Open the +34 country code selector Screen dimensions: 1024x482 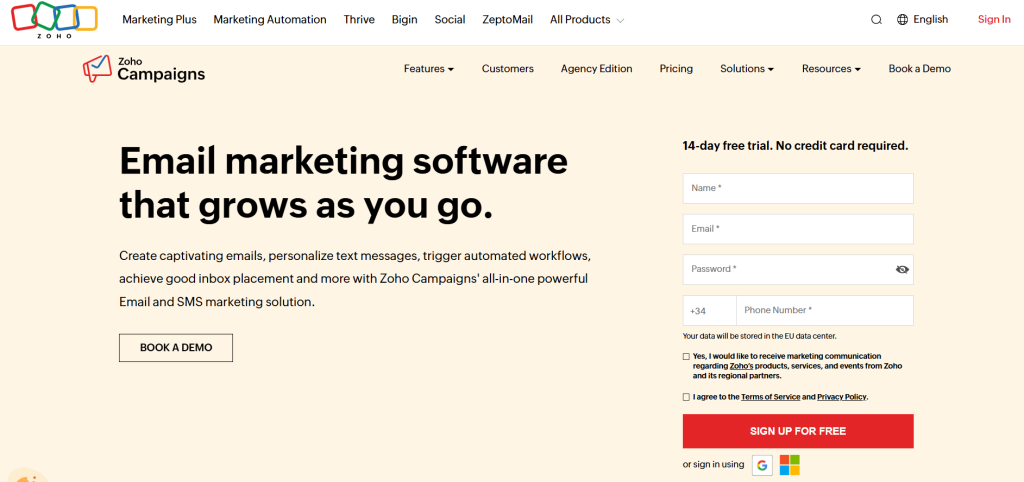[x=709, y=310]
